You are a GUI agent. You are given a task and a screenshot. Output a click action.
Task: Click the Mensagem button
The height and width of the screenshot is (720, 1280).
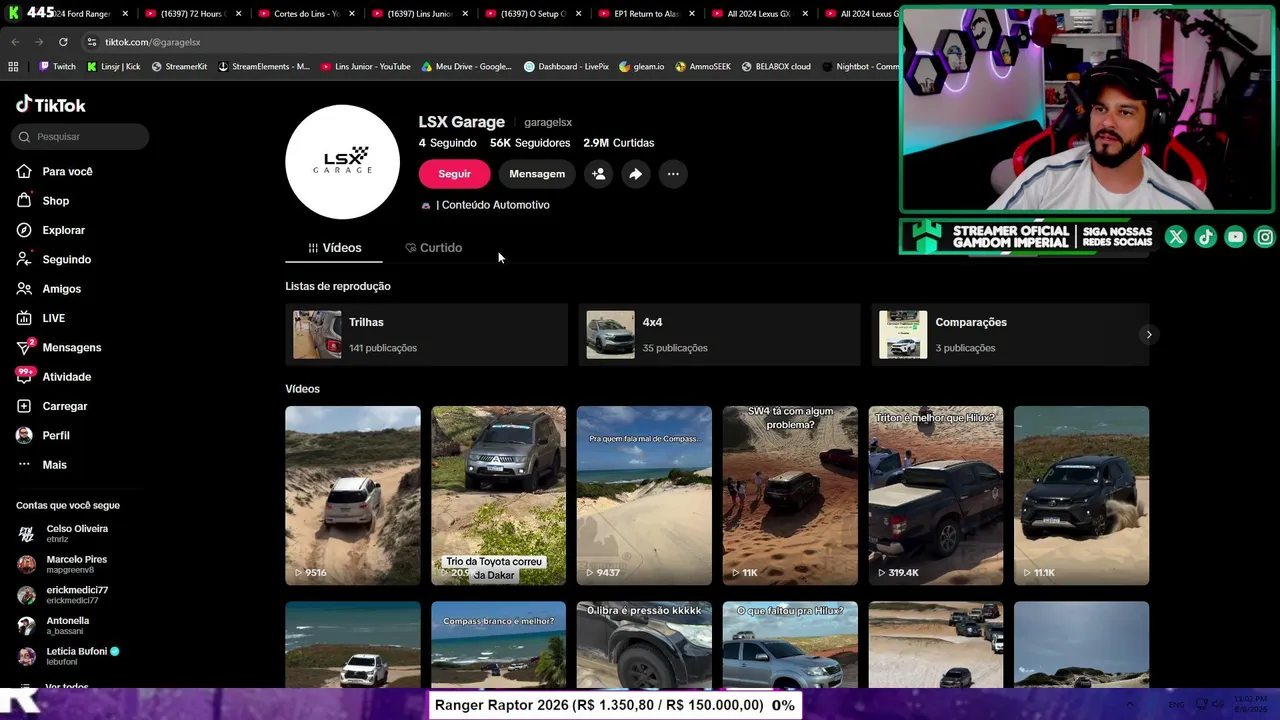[x=537, y=174]
